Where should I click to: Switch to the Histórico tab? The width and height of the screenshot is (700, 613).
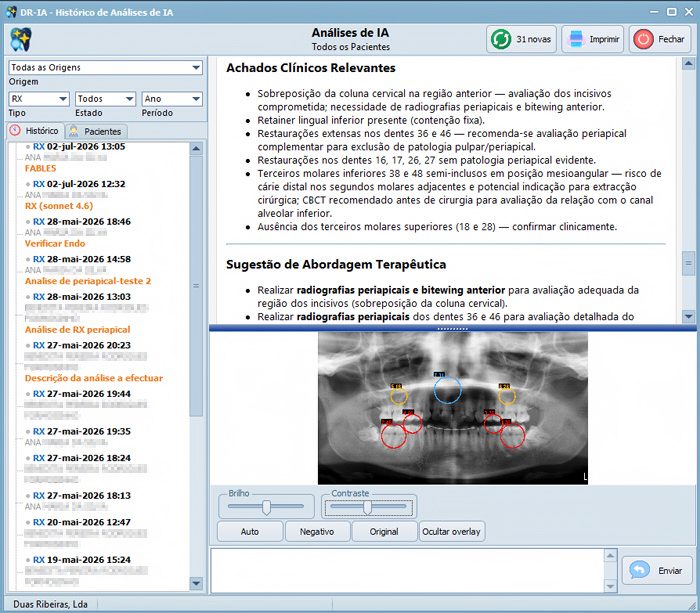pos(36,131)
